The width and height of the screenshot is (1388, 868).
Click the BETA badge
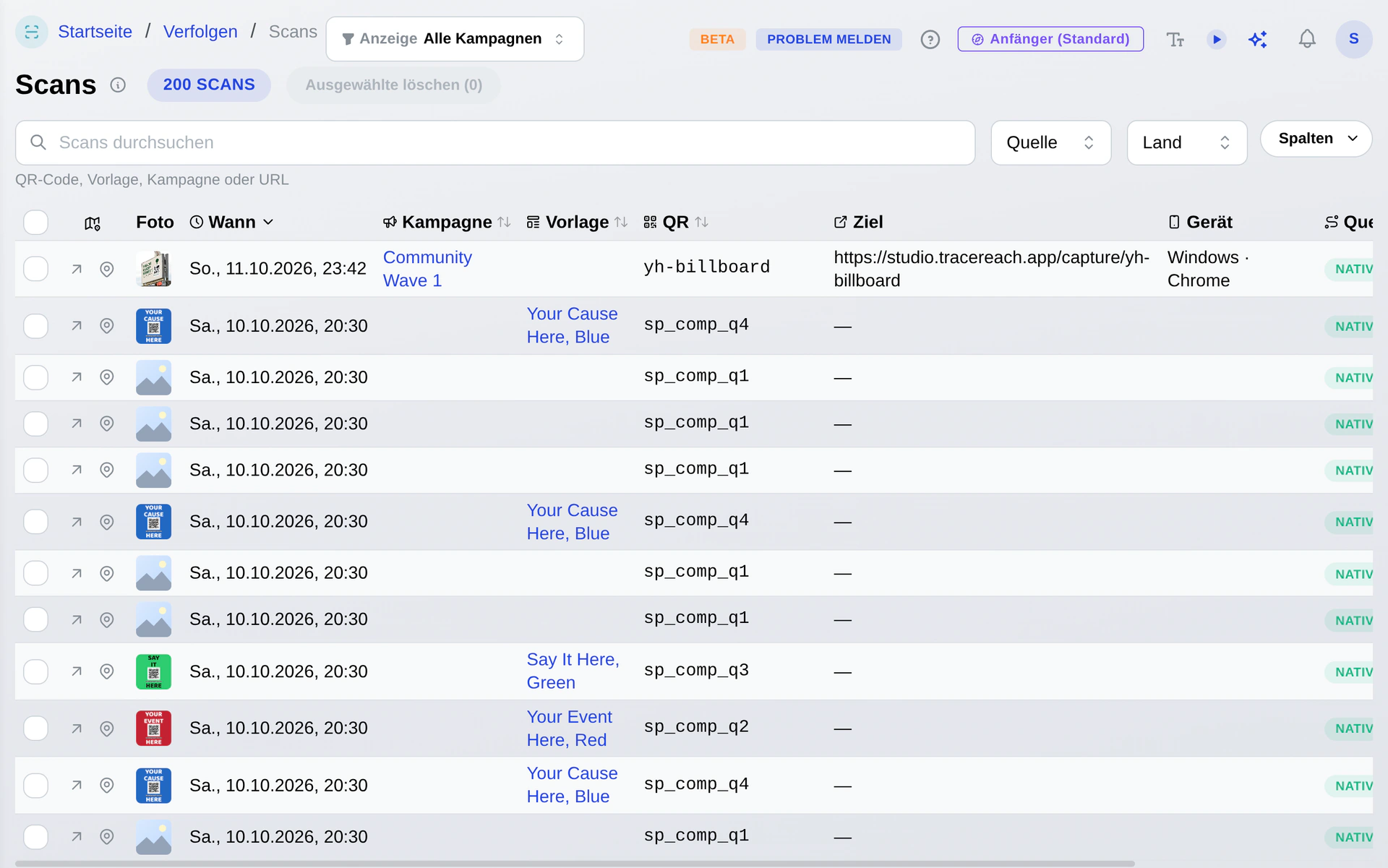click(x=717, y=39)
